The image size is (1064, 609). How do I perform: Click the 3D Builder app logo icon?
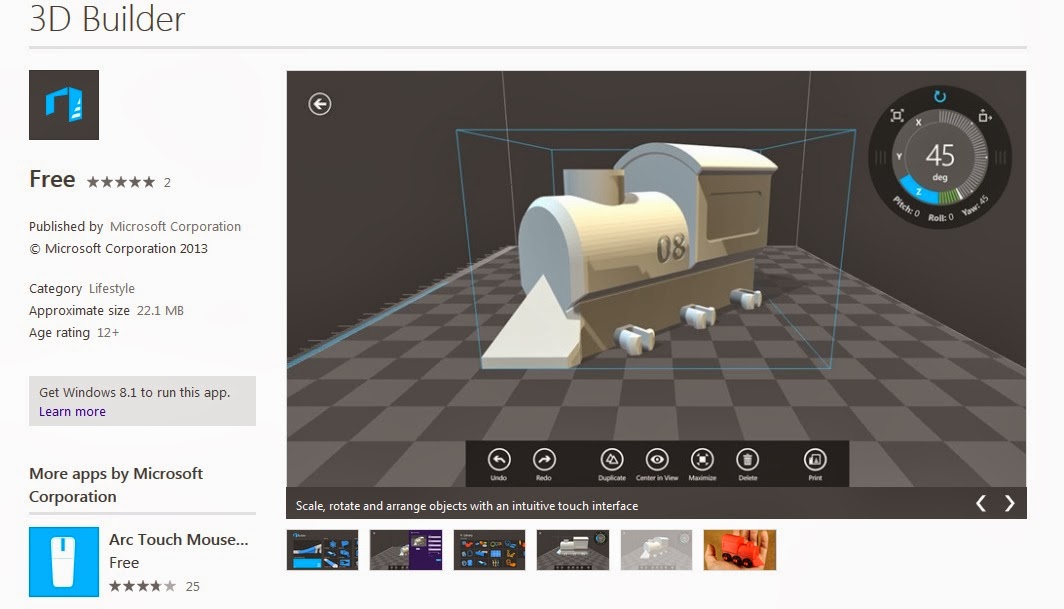click(x=63, y=104)
